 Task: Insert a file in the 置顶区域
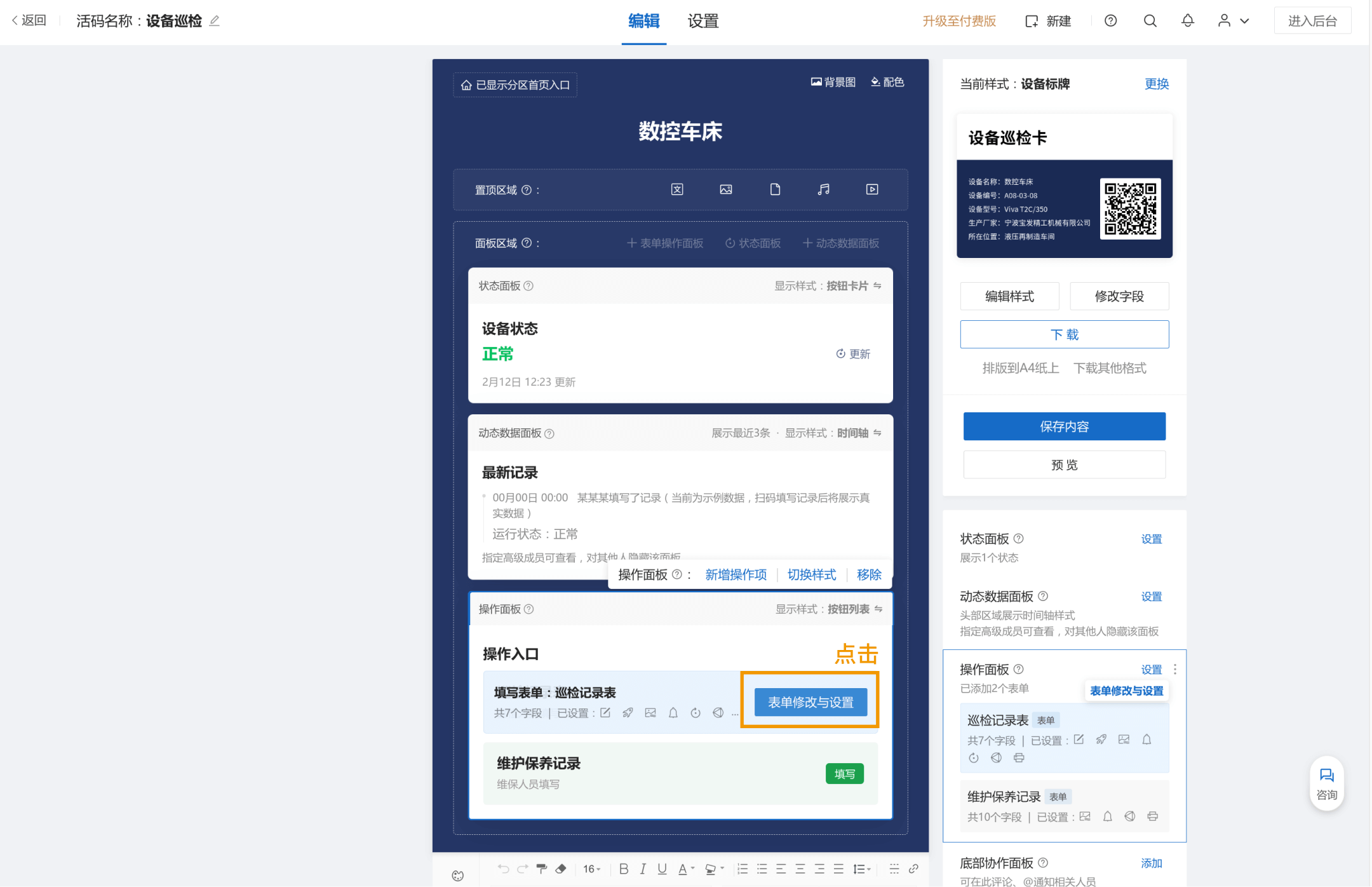pos(775,189)
